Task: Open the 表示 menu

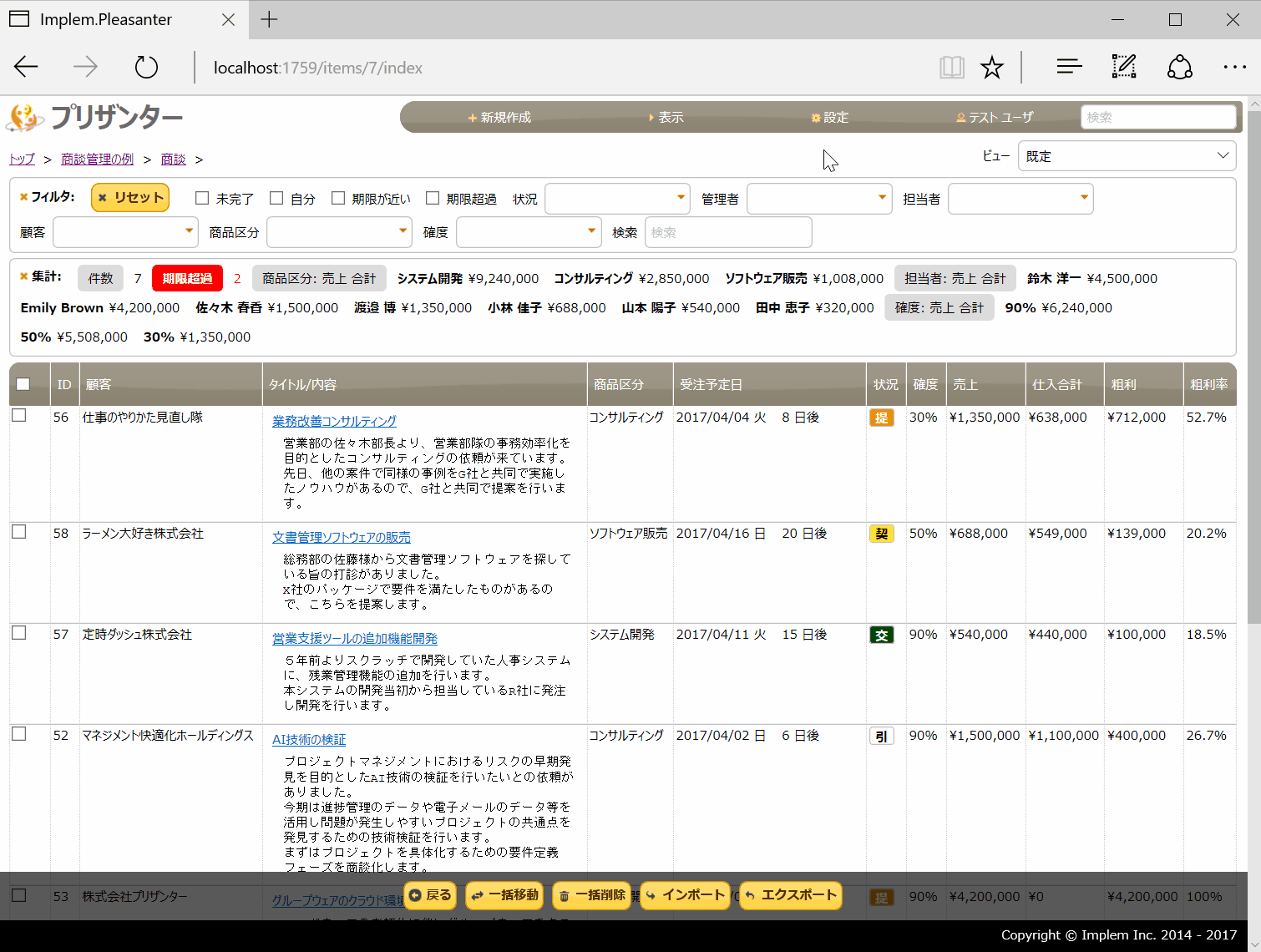Action: click(666, 118)
